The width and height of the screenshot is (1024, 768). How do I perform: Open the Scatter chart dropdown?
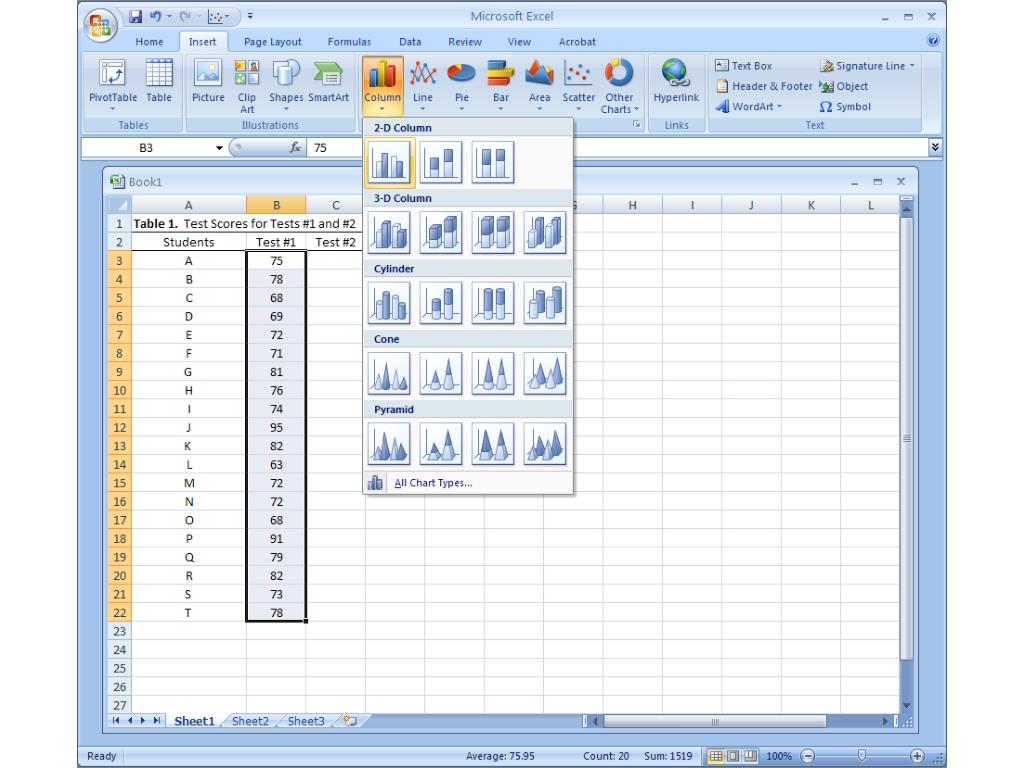pos(579,84)
